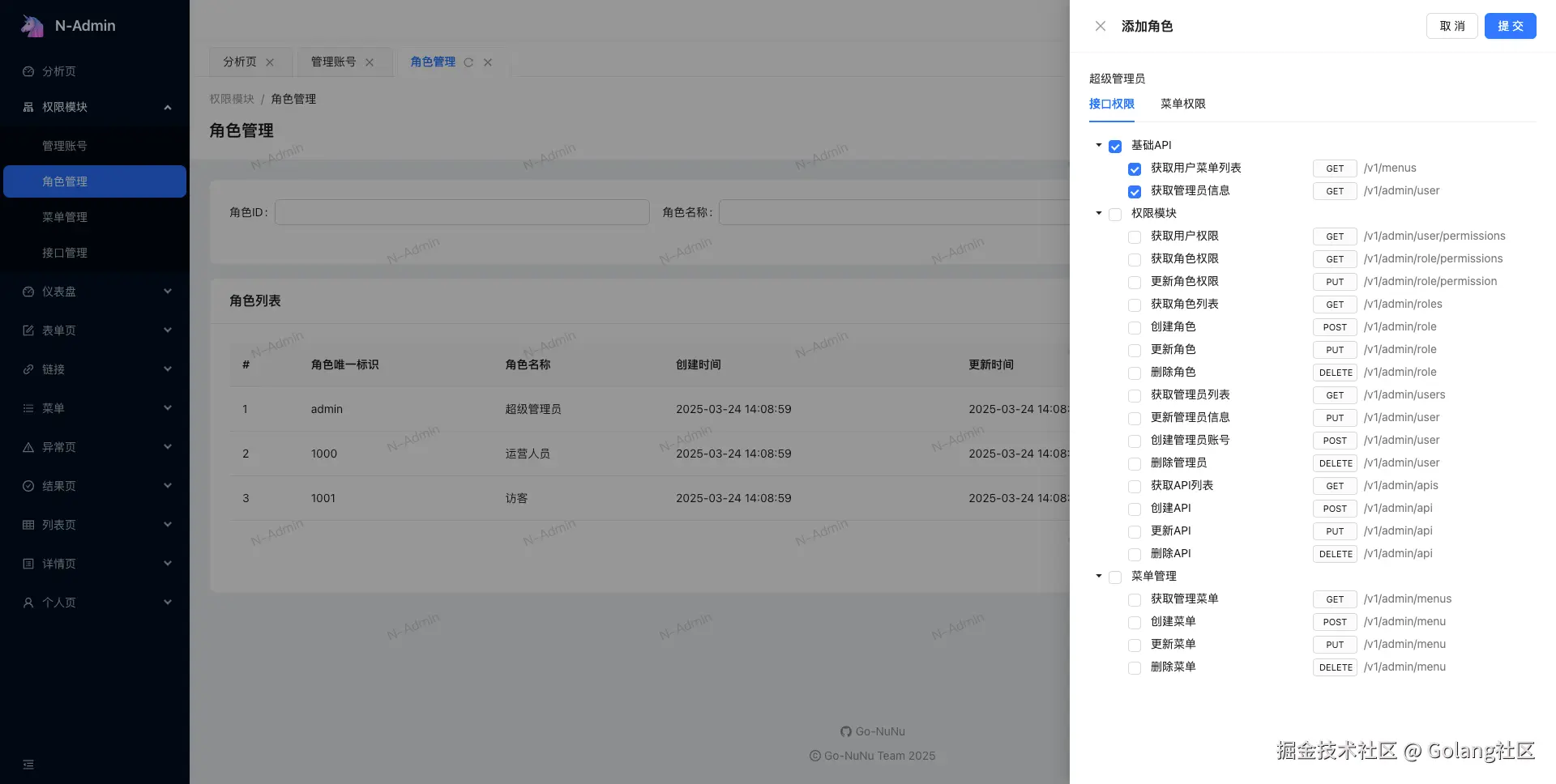Viewport: 1556px width, 784px height.
Task: Click the 异常页 warning triangle icon
Action: (28, 447)
